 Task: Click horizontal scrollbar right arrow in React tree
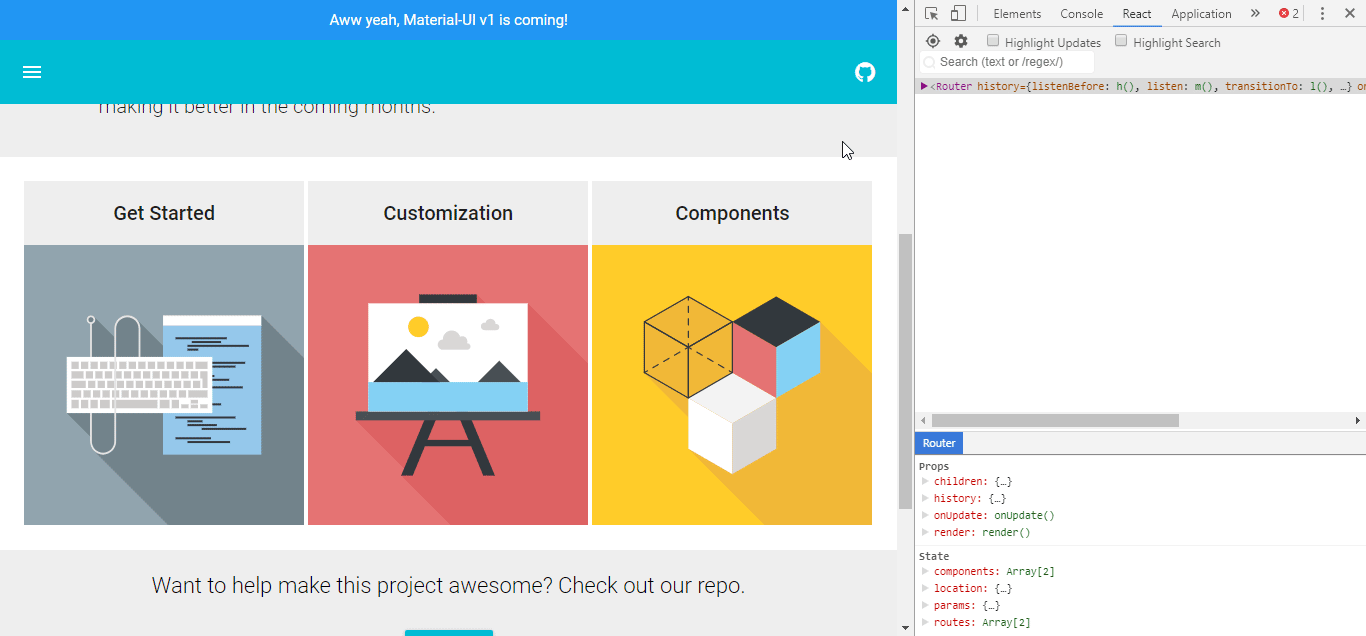point(1358,421)
